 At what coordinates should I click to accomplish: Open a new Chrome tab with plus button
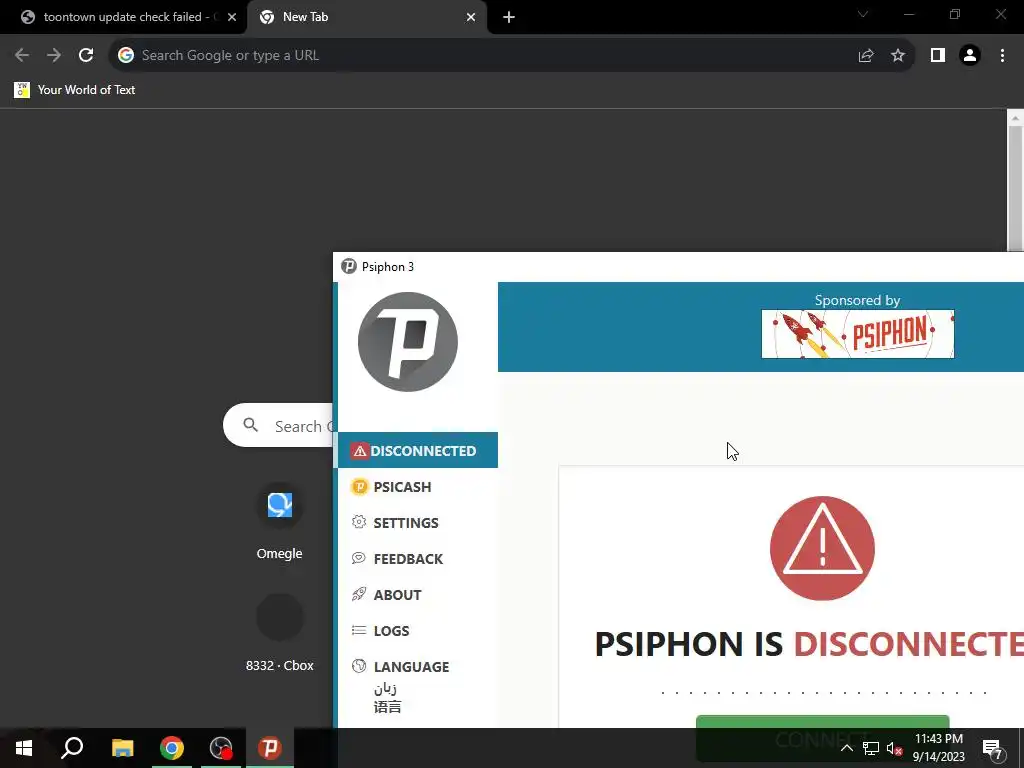tap(509, 18)
